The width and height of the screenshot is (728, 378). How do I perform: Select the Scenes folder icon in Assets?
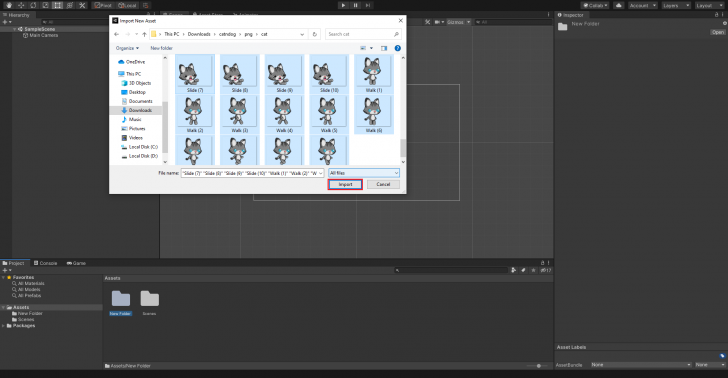pyautogui.click(x=150, y=299)
